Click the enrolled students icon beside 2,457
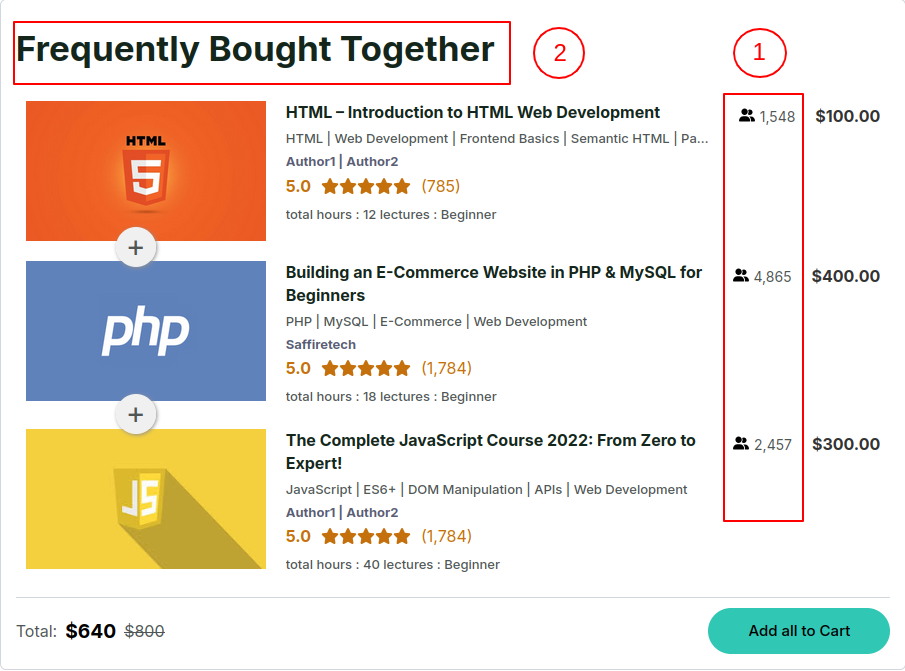 741,444
